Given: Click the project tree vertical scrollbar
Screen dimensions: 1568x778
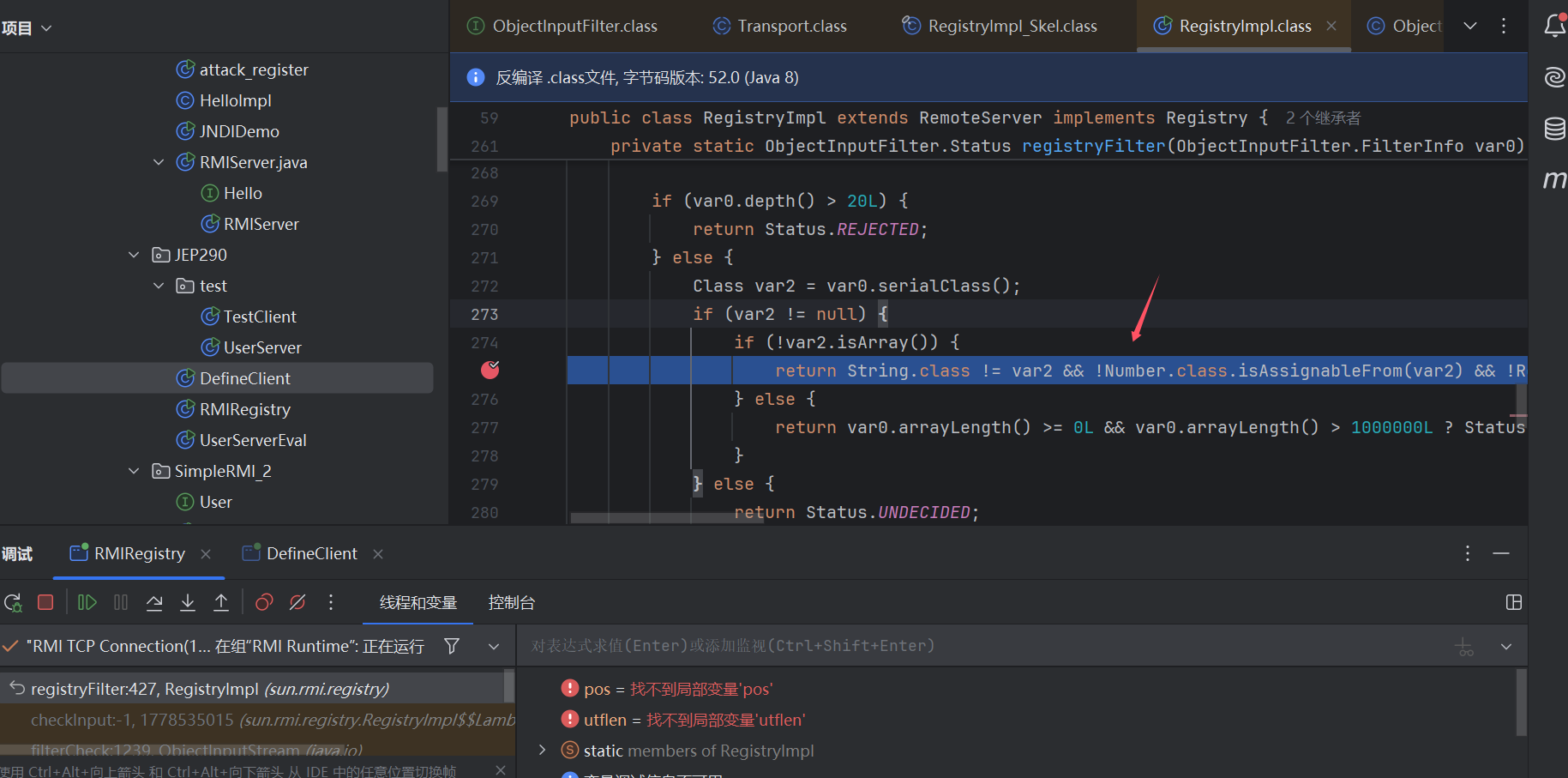Looking at the screenshot, I should [x=442, y=139].
